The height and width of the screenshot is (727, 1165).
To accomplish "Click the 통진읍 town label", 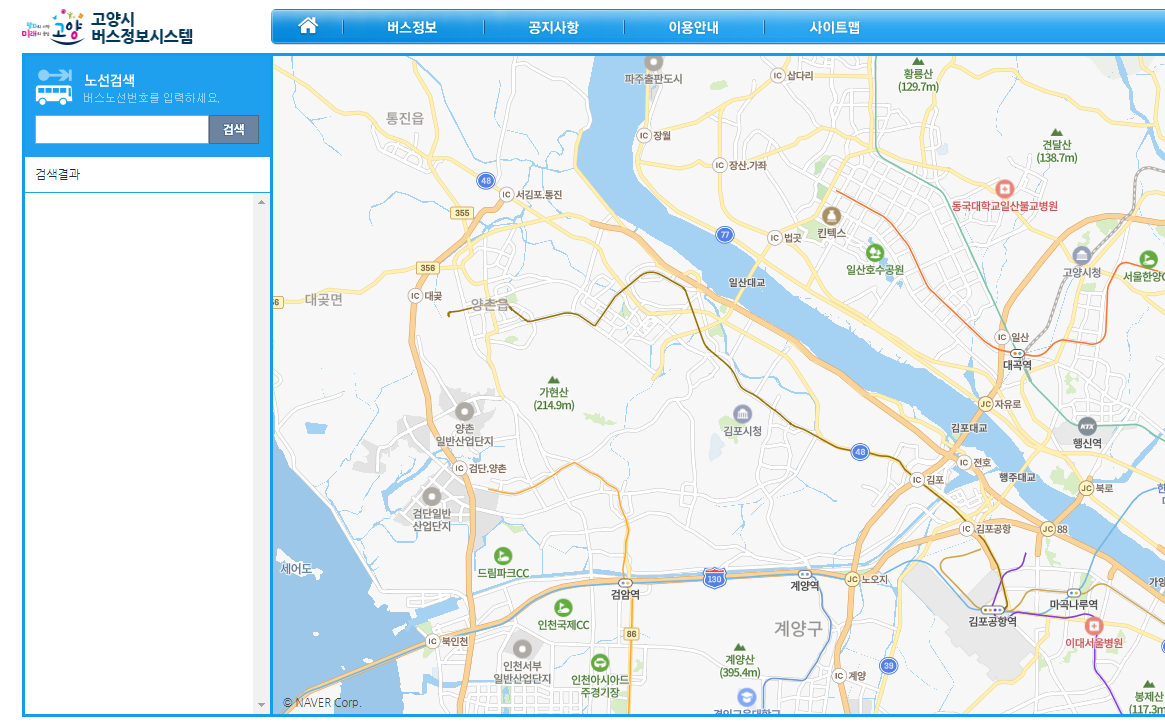I will pos(405,118).
